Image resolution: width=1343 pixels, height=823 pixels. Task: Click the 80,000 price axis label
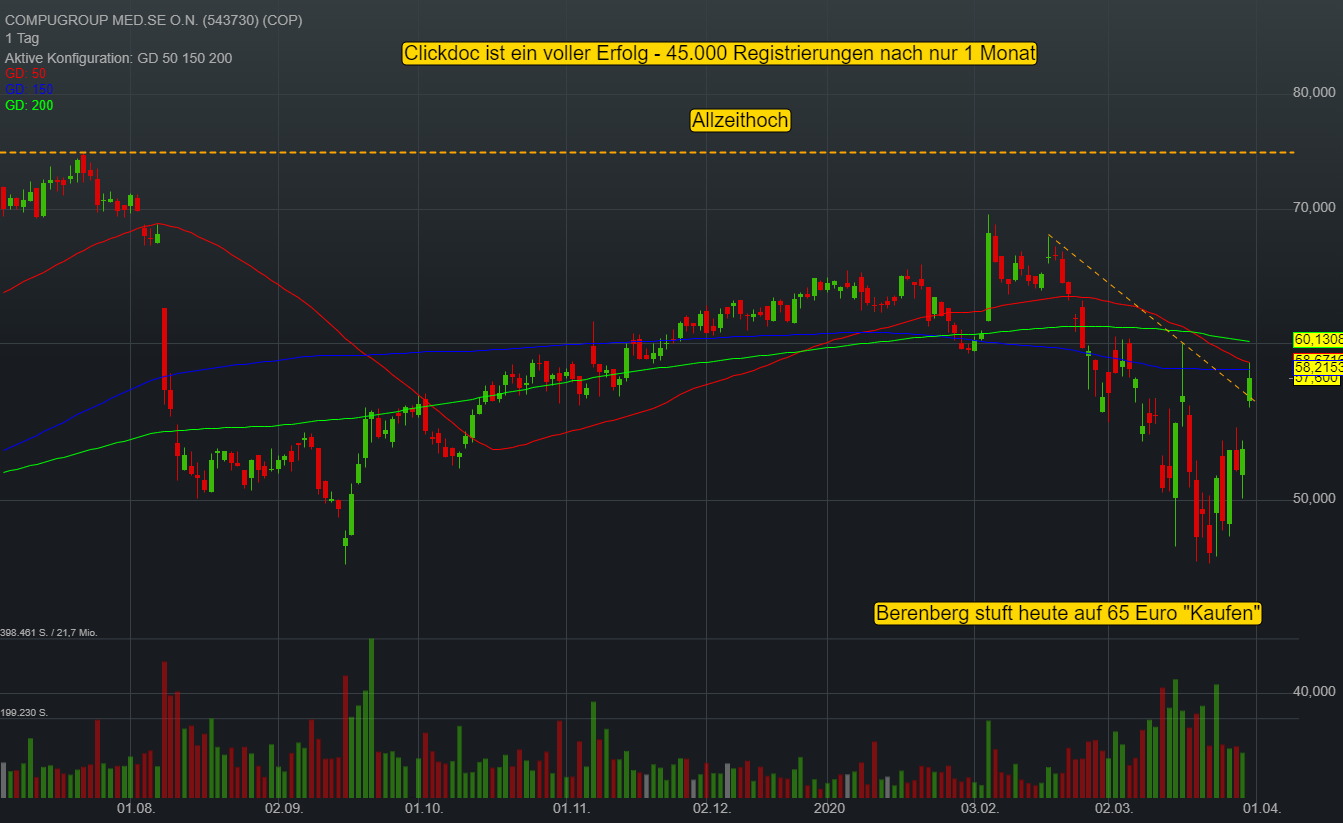pyautogui.click(x=1314, y=92)
